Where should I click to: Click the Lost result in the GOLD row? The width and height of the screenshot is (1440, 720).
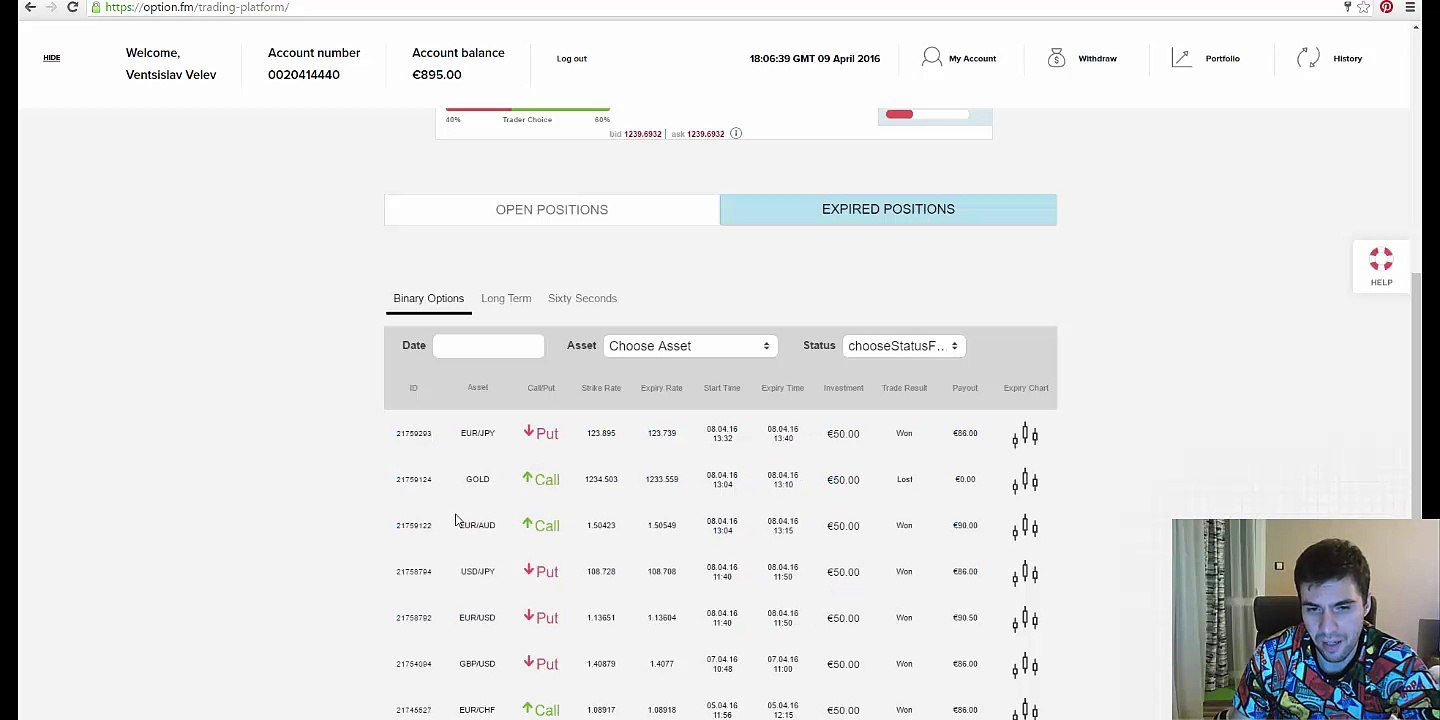(x=904, y=479)
